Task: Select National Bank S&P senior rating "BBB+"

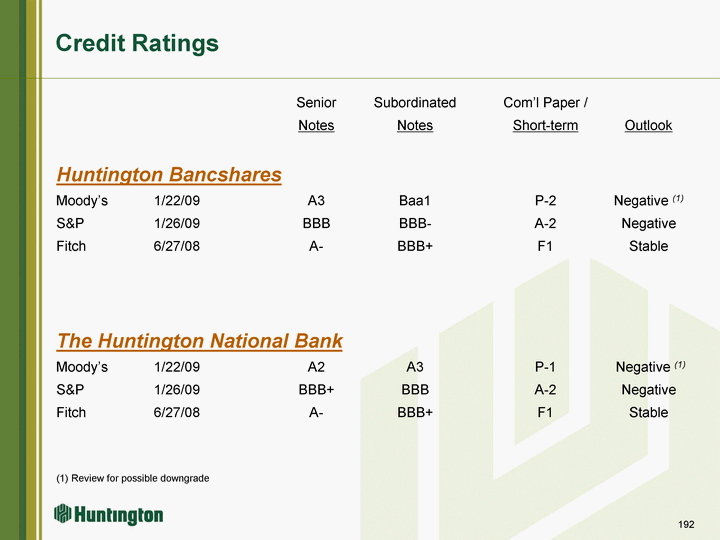Action: click(316, 389)
